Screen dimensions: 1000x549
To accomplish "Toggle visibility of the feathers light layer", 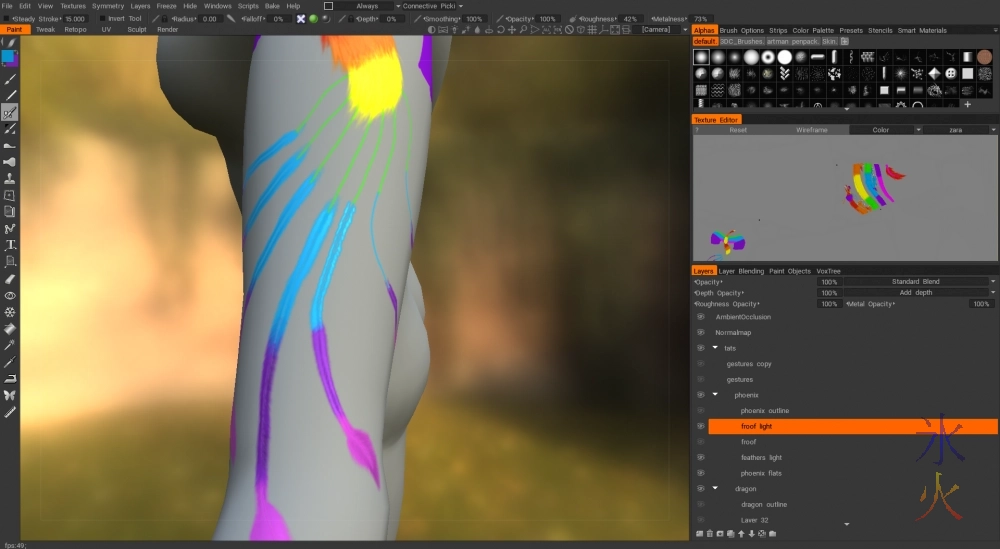I will pos(700,457).
